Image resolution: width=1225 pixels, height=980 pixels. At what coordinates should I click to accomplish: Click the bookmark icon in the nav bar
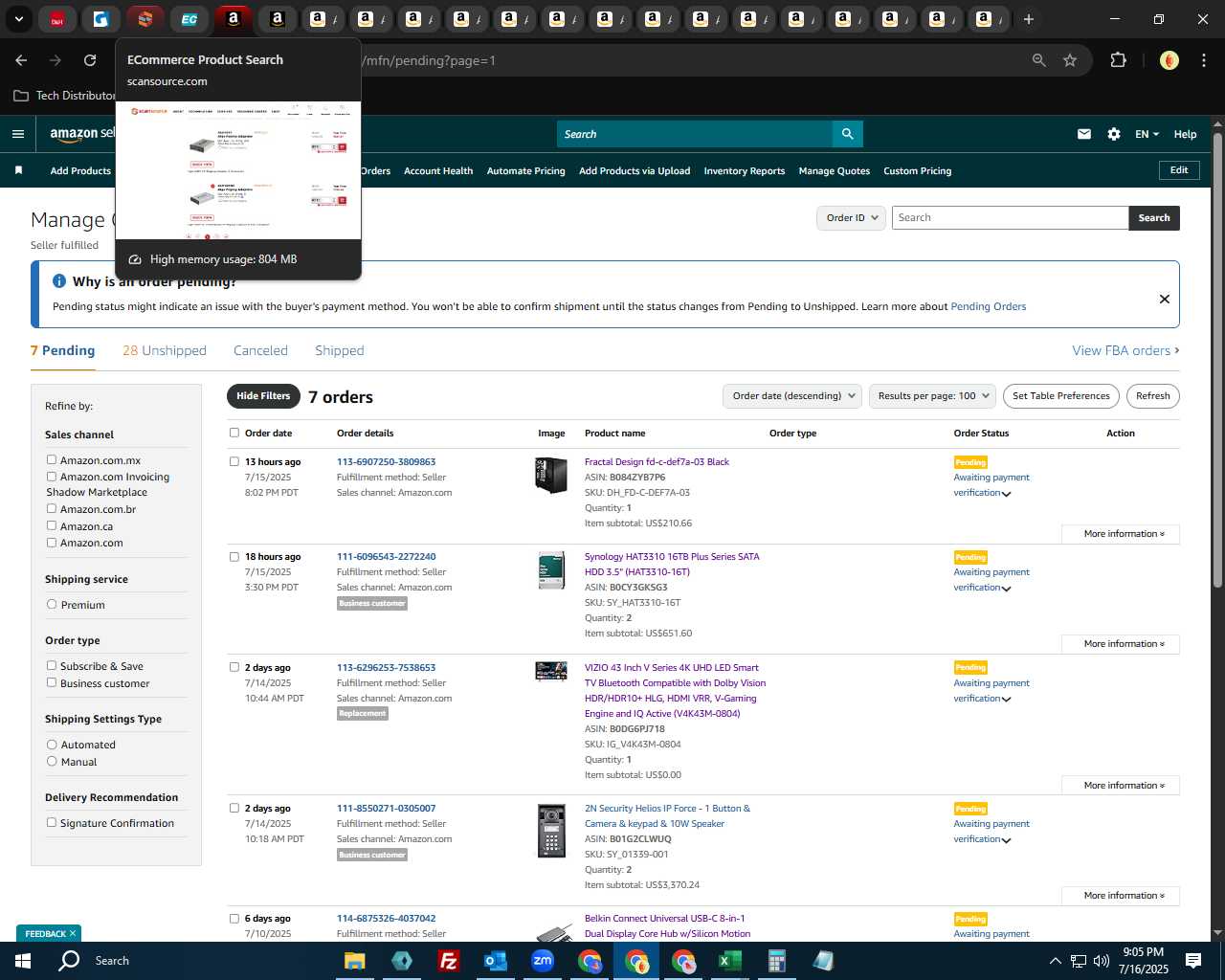pos(18,170)
